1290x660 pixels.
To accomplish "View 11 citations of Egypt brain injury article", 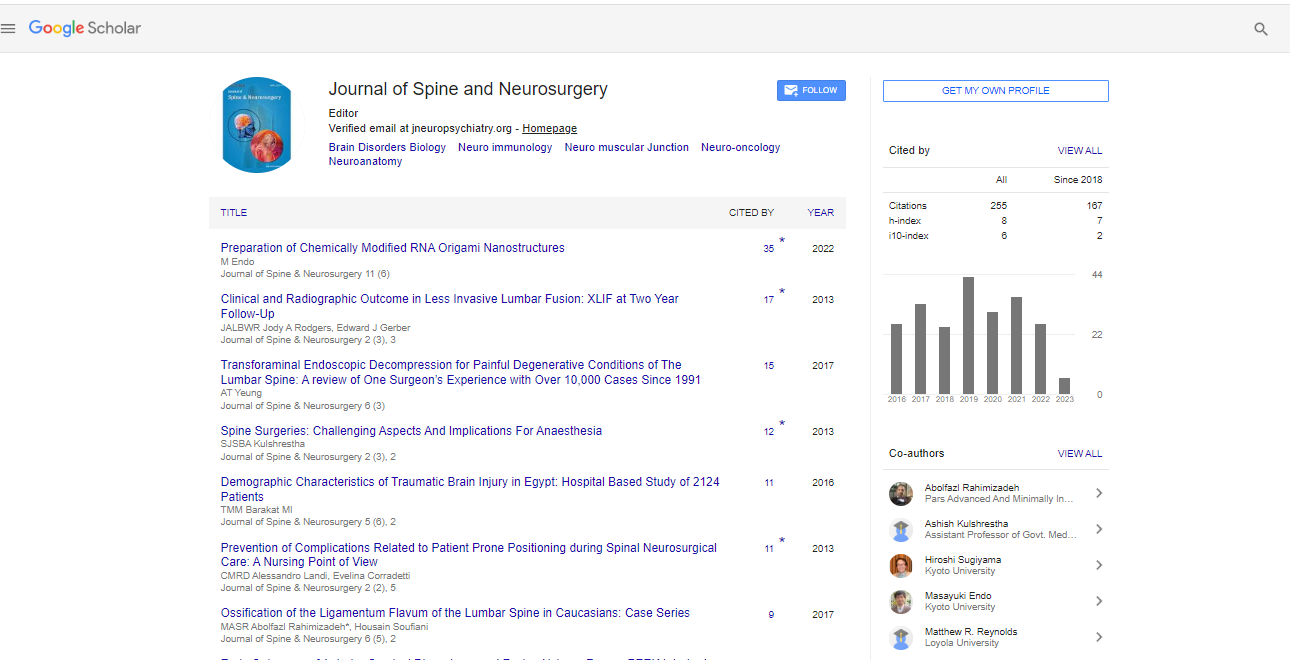I will (769, 483).
